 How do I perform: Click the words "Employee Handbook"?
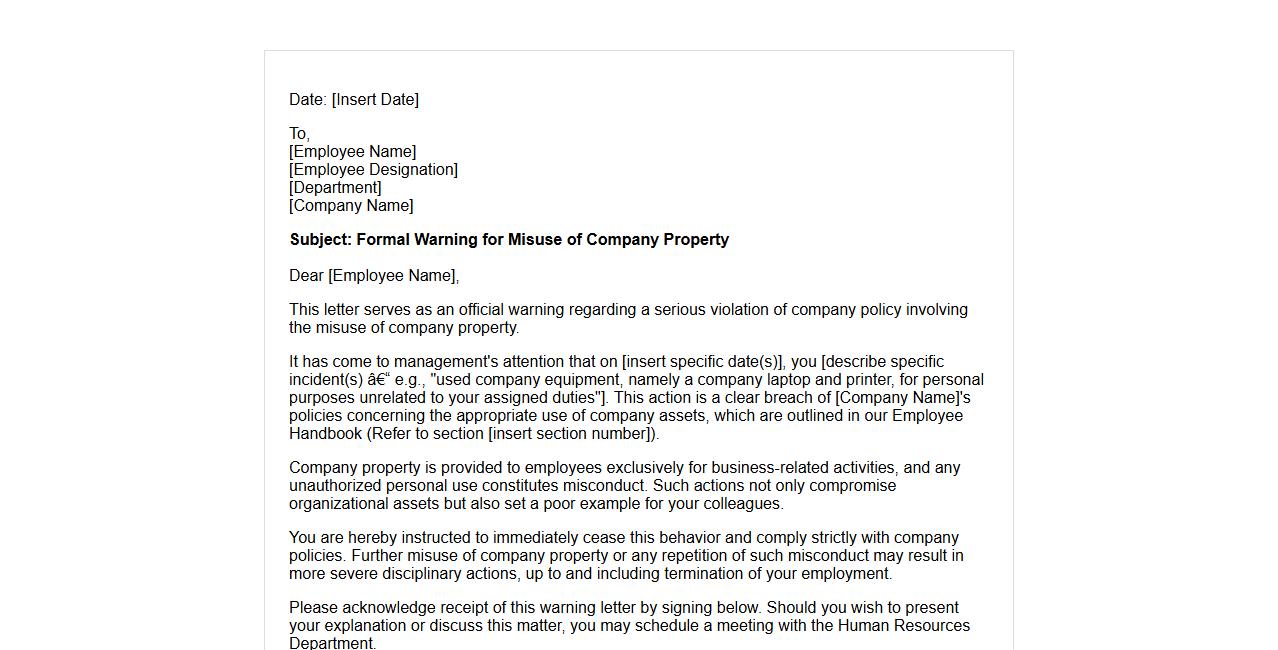click(926, 416)
